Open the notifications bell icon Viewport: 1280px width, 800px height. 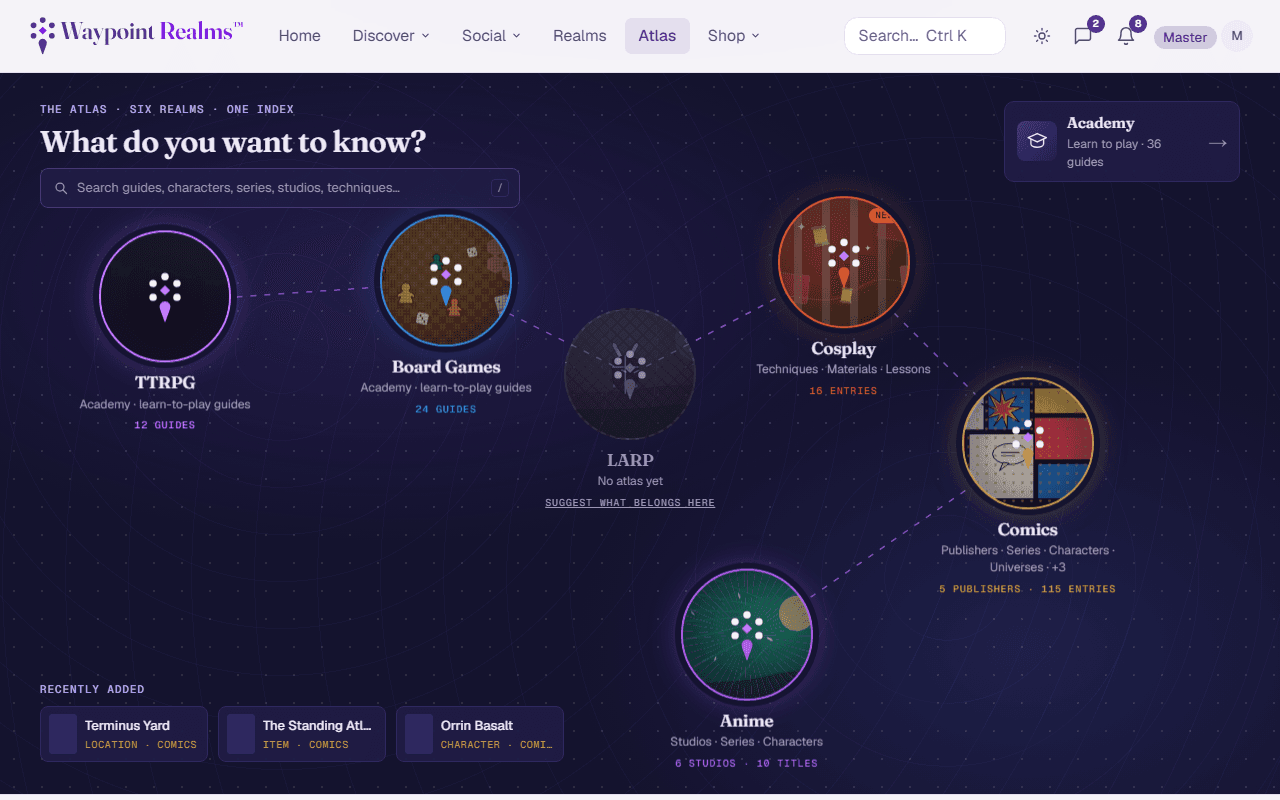click(x=1126, y=36)
